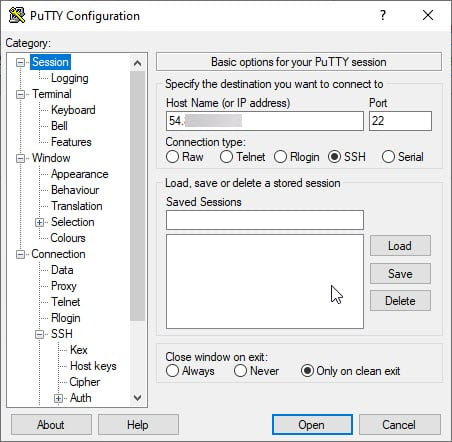
Task: Click the category list scroll down arrow
Action: 137,397
